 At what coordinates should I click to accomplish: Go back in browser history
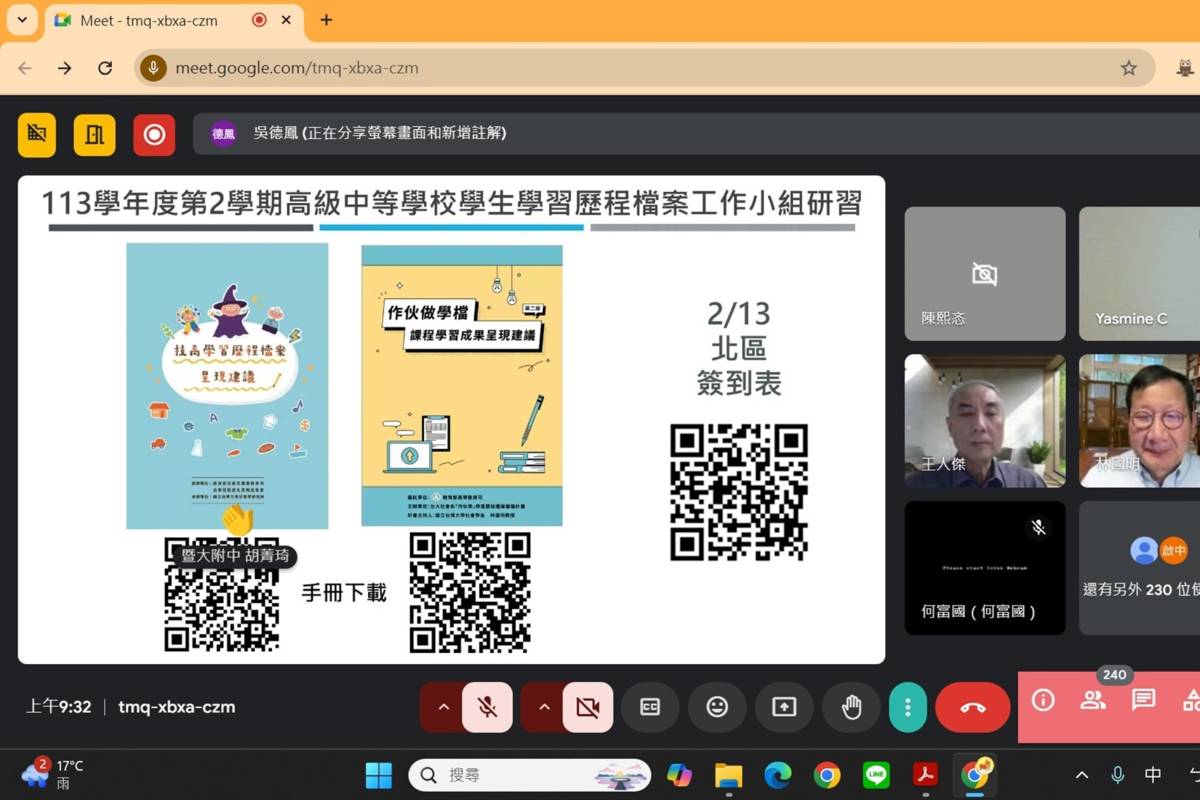tap(25, 68)
